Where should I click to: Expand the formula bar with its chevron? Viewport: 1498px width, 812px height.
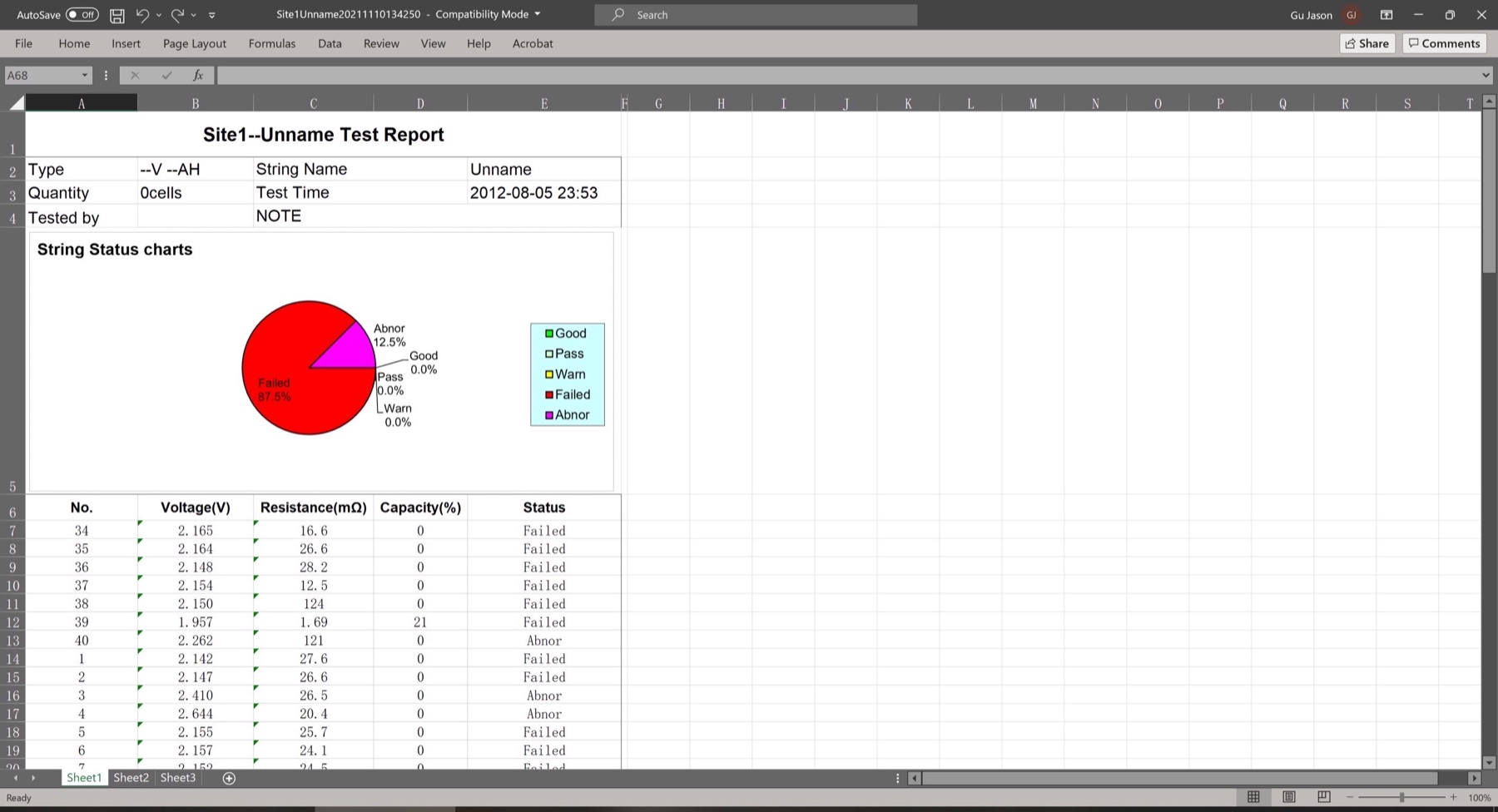coord(1486,75)
